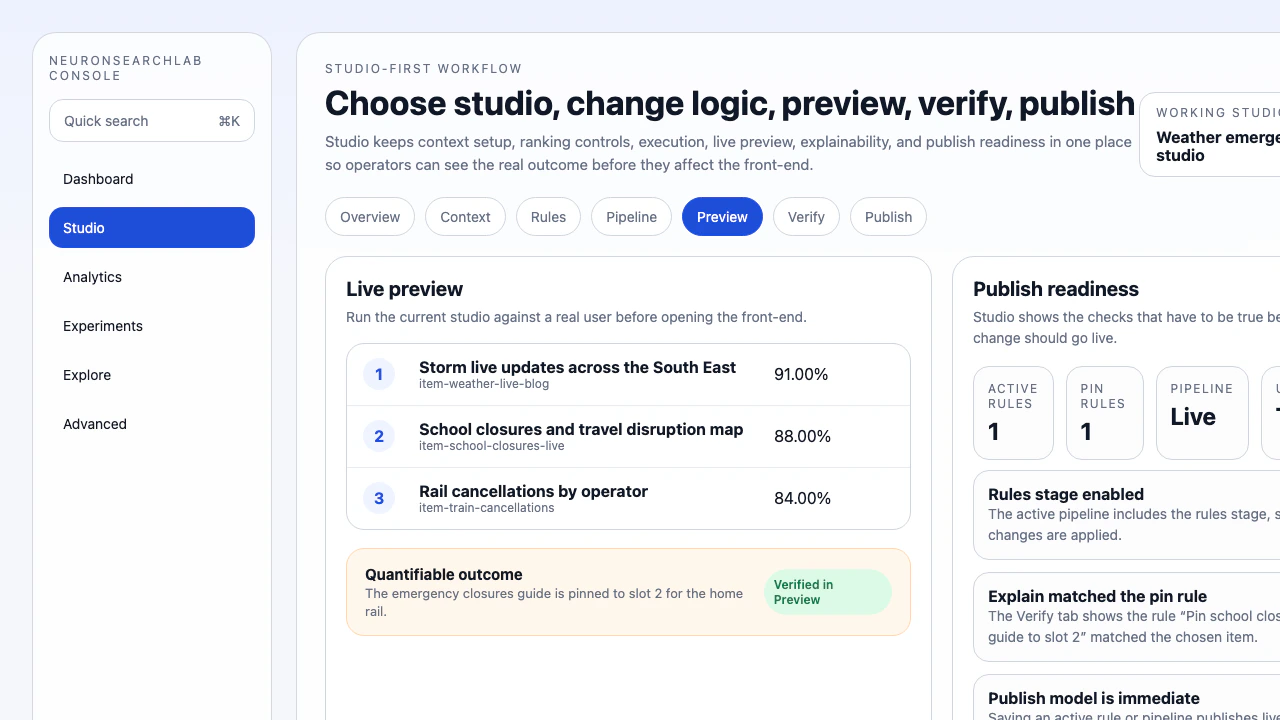Click the School closures preview item
Screen dimensions: 1280x720
tap(628, 436)
